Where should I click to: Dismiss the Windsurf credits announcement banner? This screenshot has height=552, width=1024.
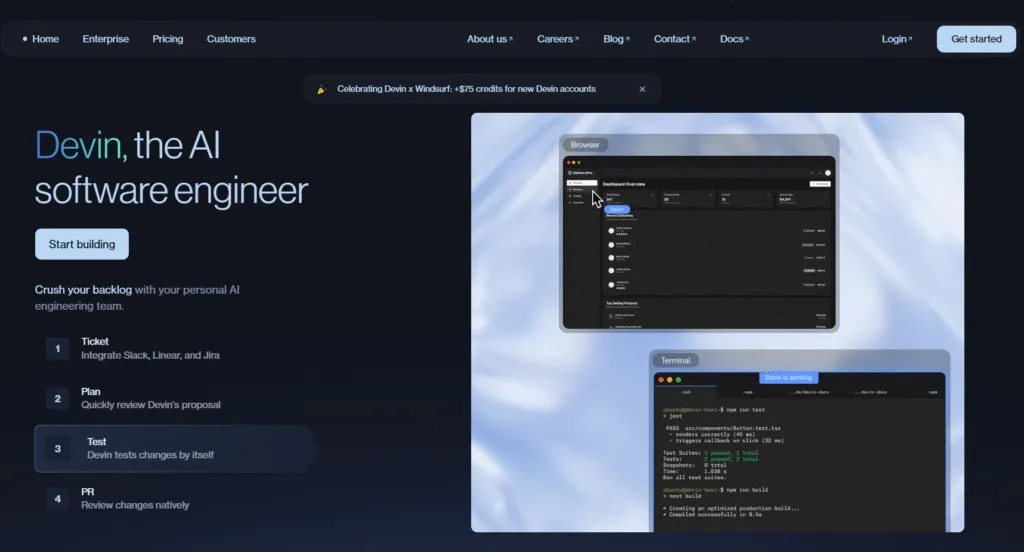tap(642, 89)
